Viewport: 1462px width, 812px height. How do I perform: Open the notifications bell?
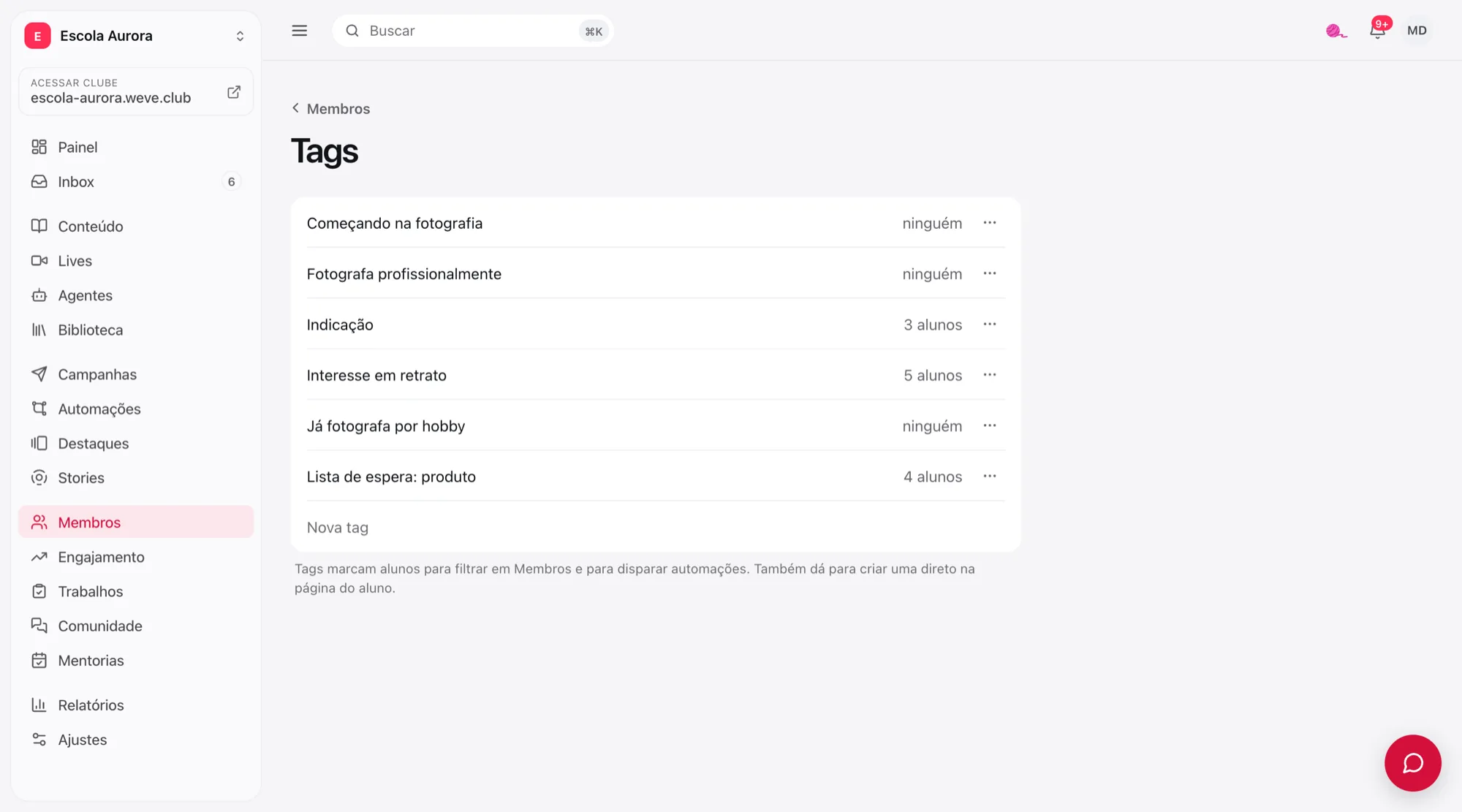[1377, 31]
